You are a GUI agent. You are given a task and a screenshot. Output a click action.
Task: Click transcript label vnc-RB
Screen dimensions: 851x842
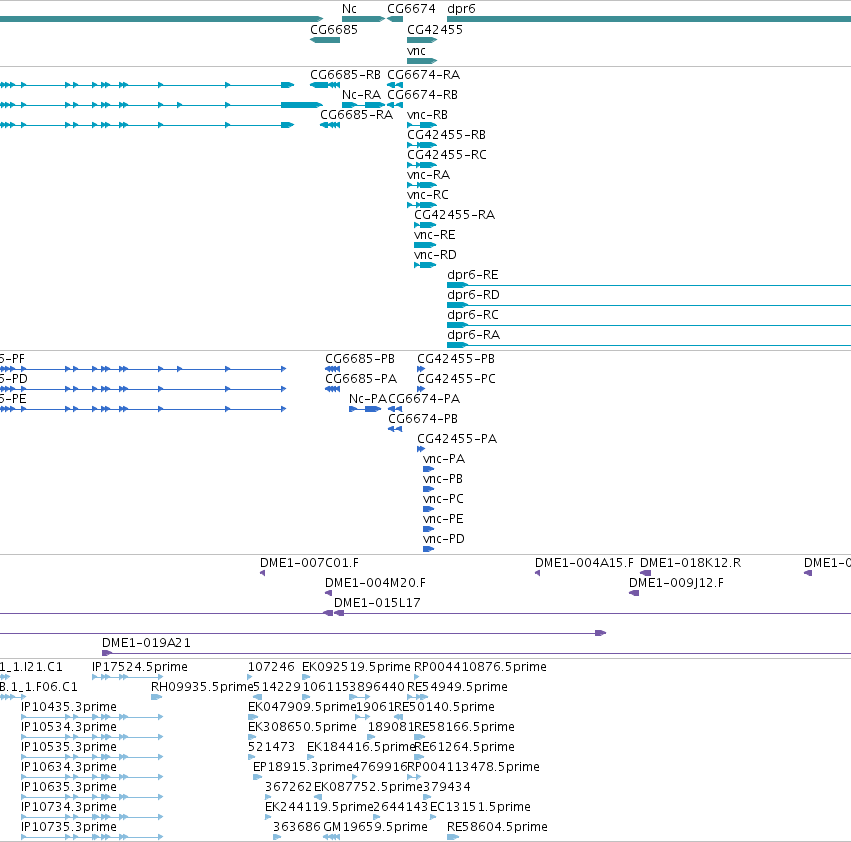427,115
